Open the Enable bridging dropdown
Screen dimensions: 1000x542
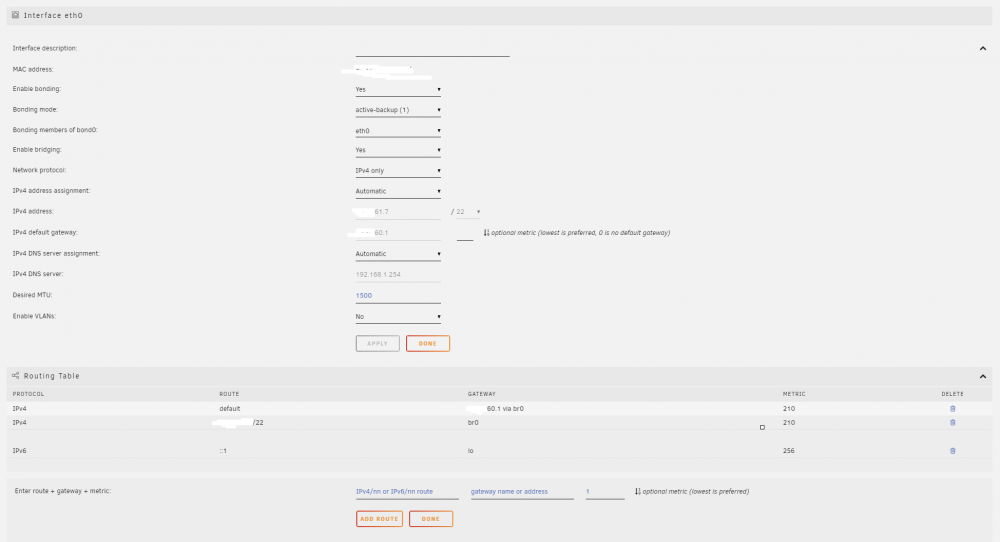[398, 150]
